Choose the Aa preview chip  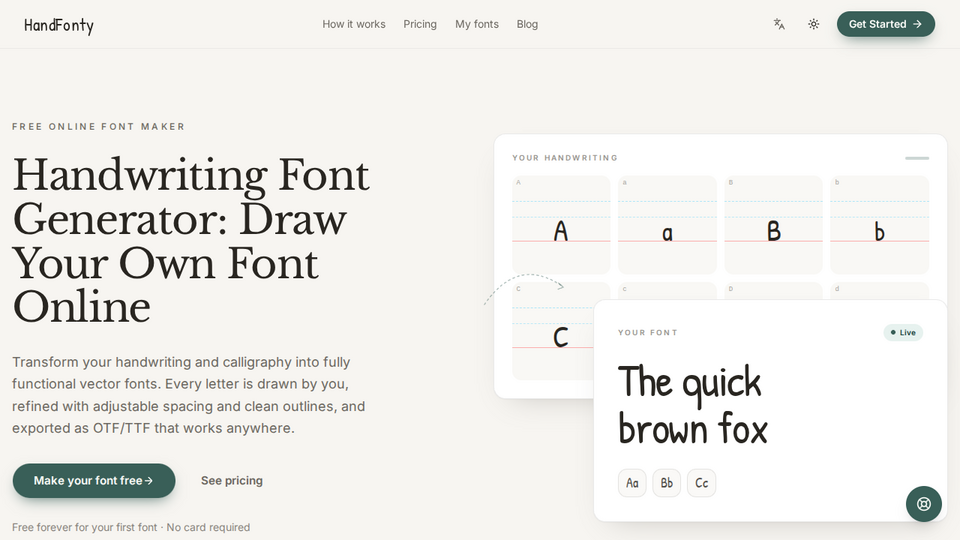point(632,483)
